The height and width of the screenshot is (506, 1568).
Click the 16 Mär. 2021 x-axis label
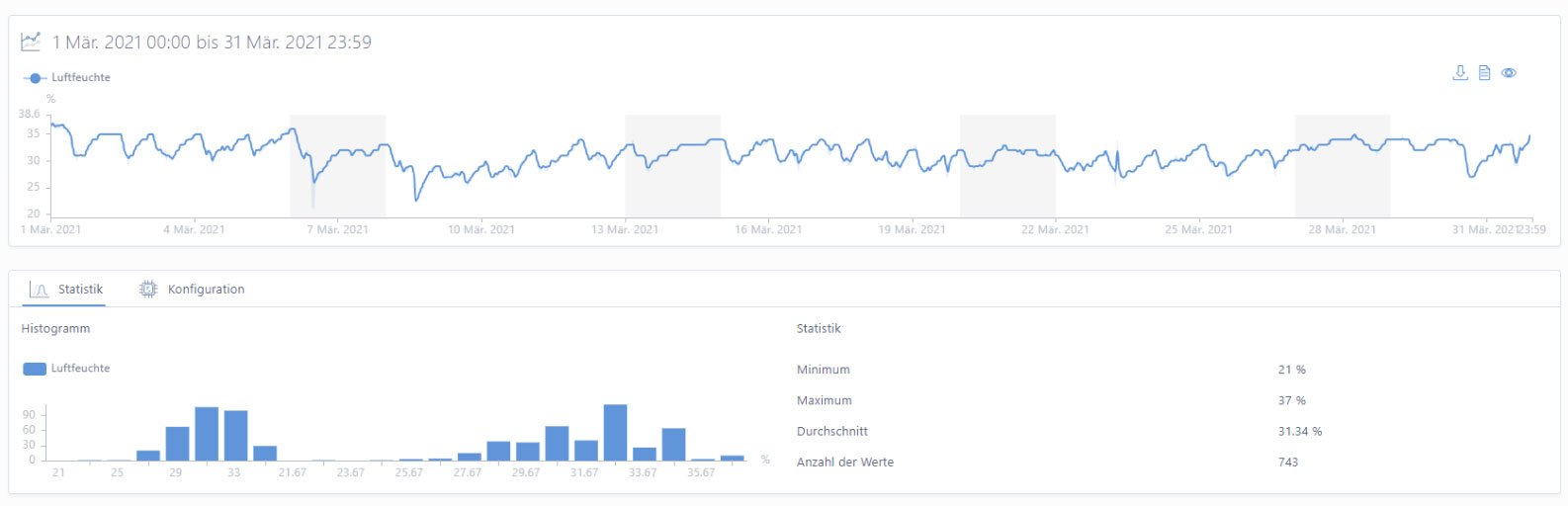tap(768, 229)
